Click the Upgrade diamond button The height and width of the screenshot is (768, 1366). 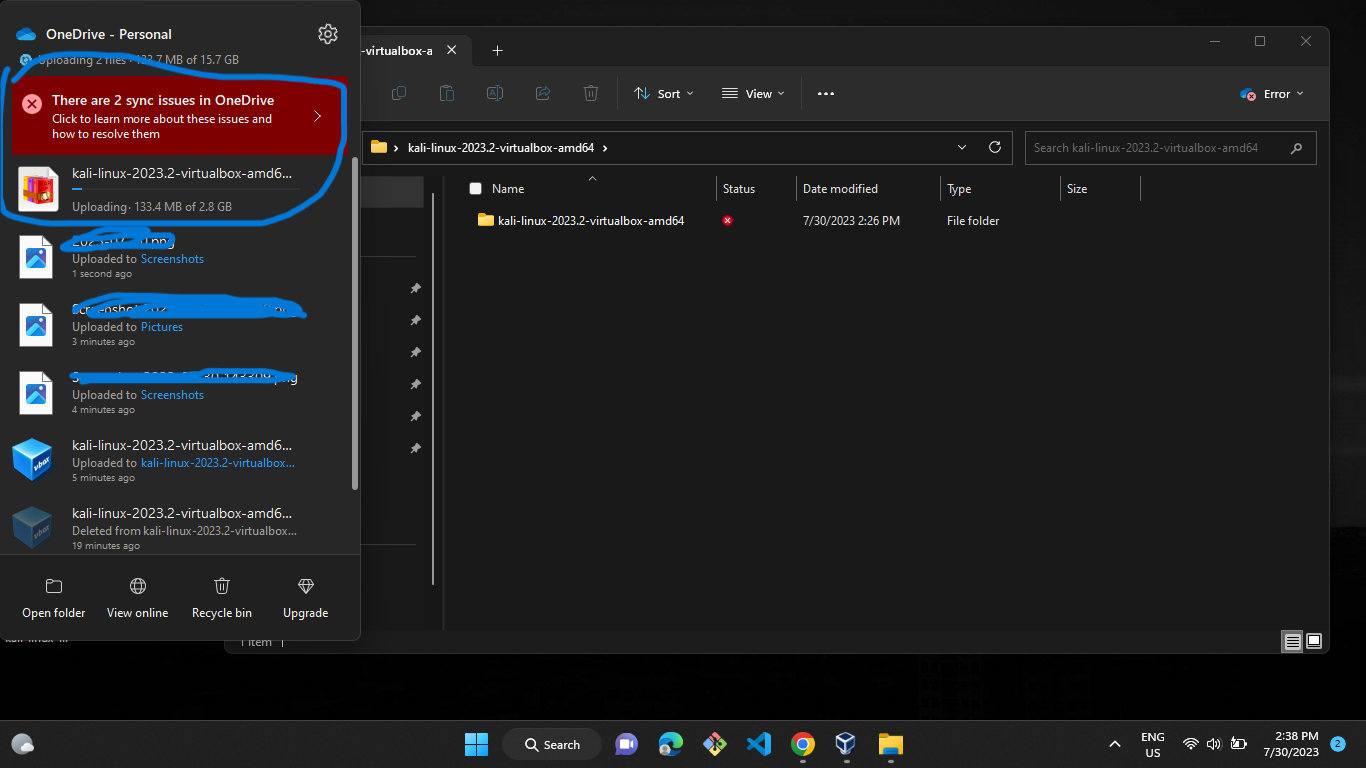tap(306, 598)
